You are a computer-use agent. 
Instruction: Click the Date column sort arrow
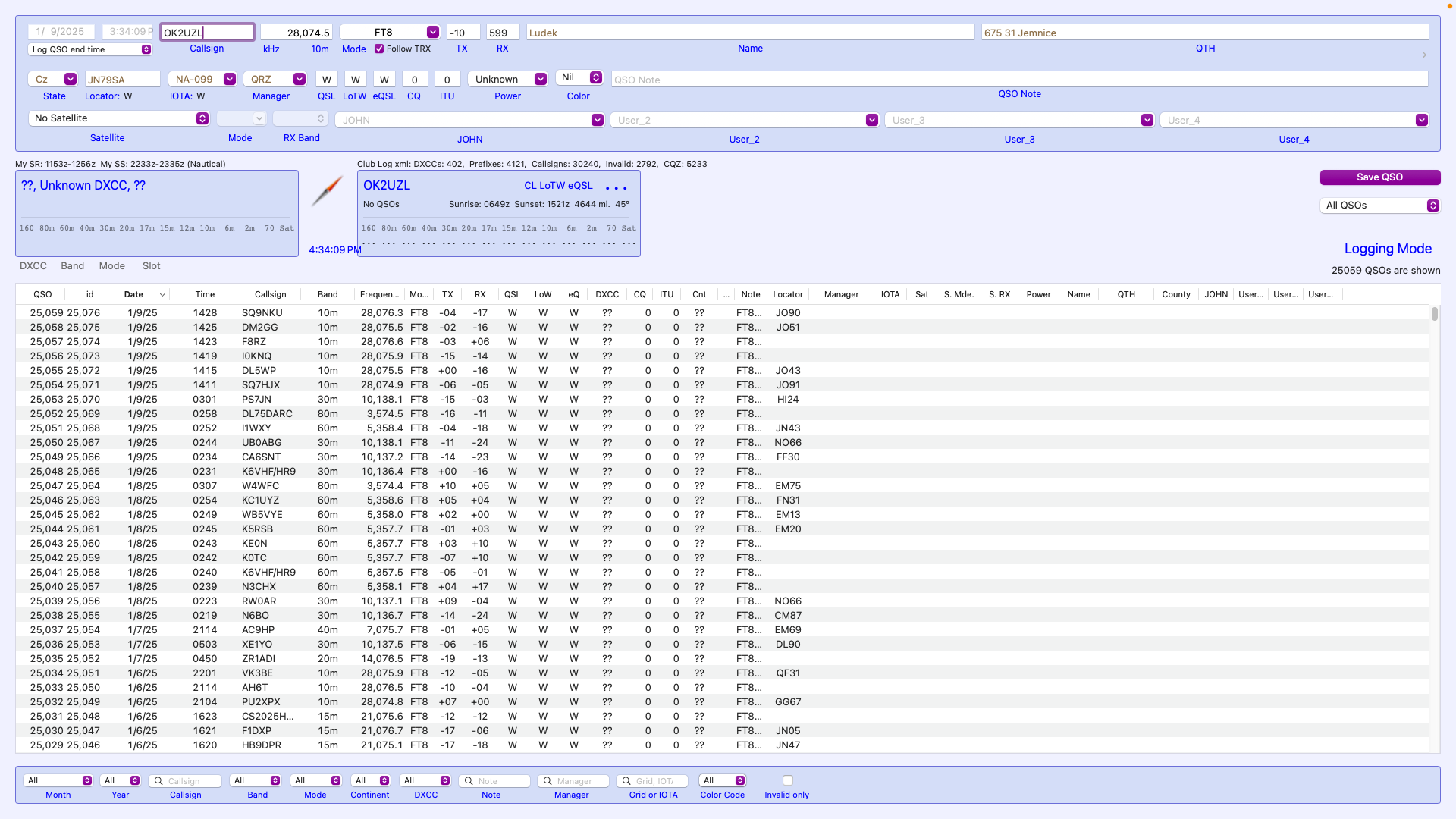162,295
